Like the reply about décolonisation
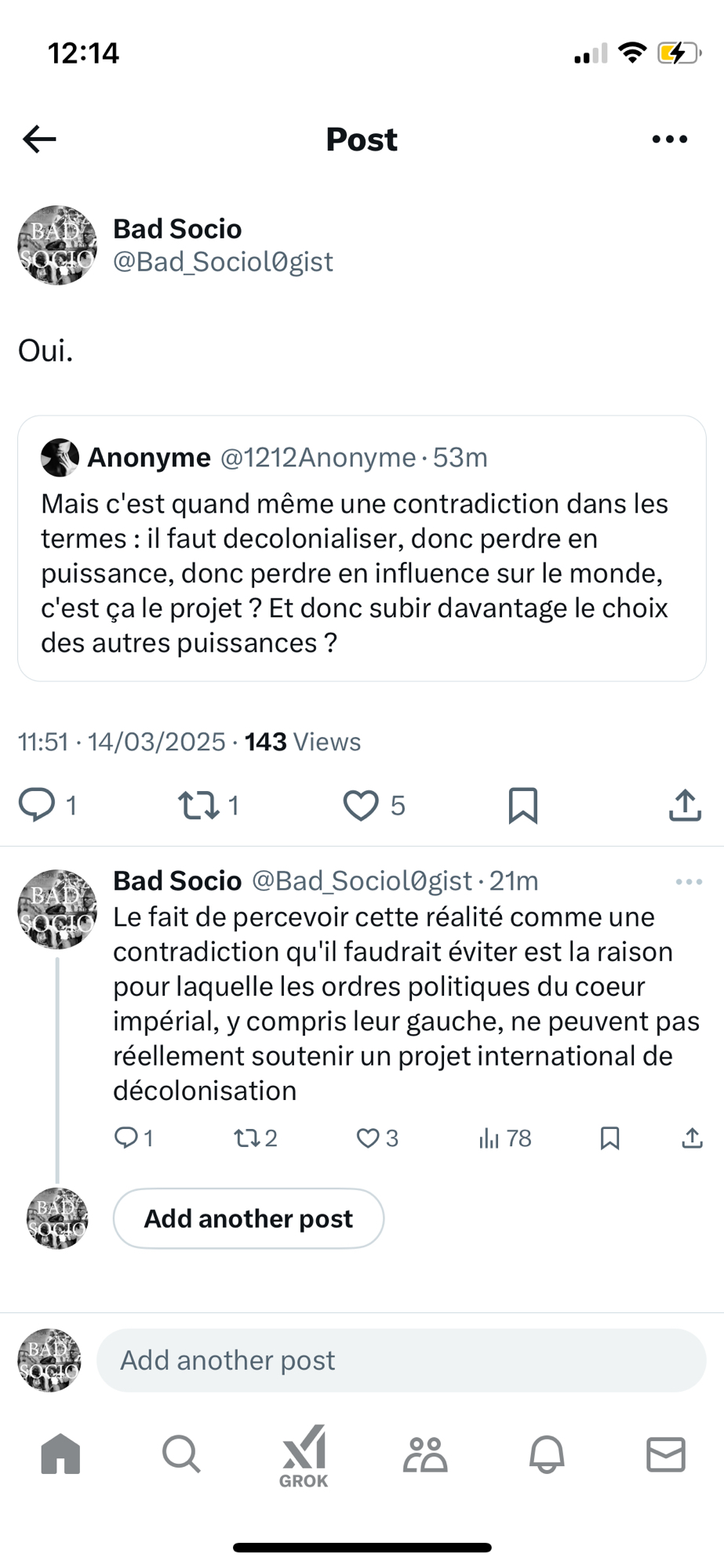The width and height of the screenshot is (724, 1568). (x=368, y=1138)
